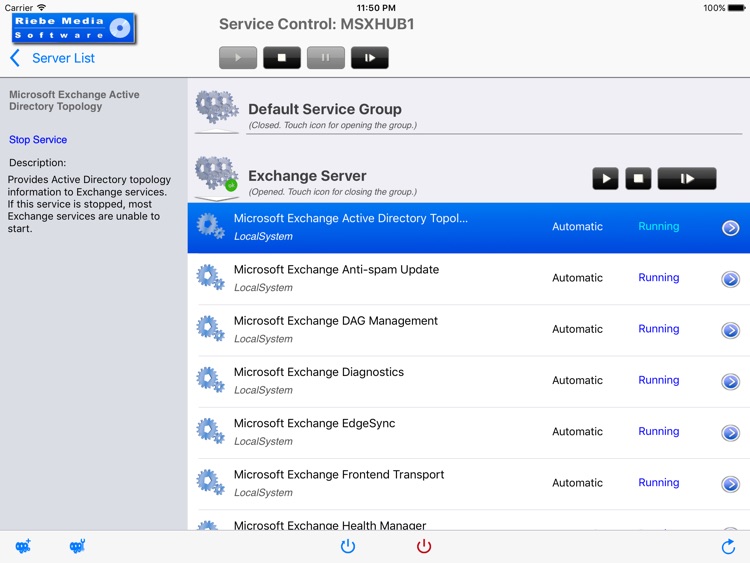
Task: Click Service Control: MSXHUB1 title
Action: click(317, 24)
